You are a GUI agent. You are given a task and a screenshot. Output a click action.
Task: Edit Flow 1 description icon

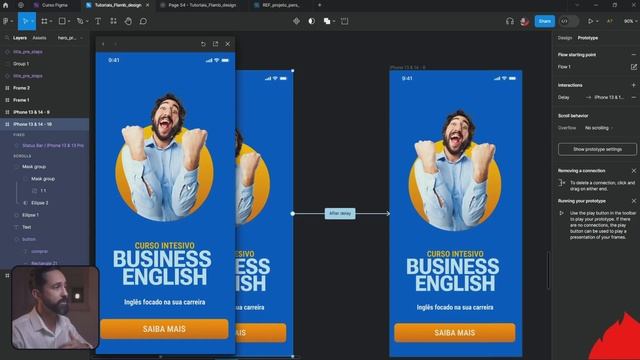[x=633, y=67]
